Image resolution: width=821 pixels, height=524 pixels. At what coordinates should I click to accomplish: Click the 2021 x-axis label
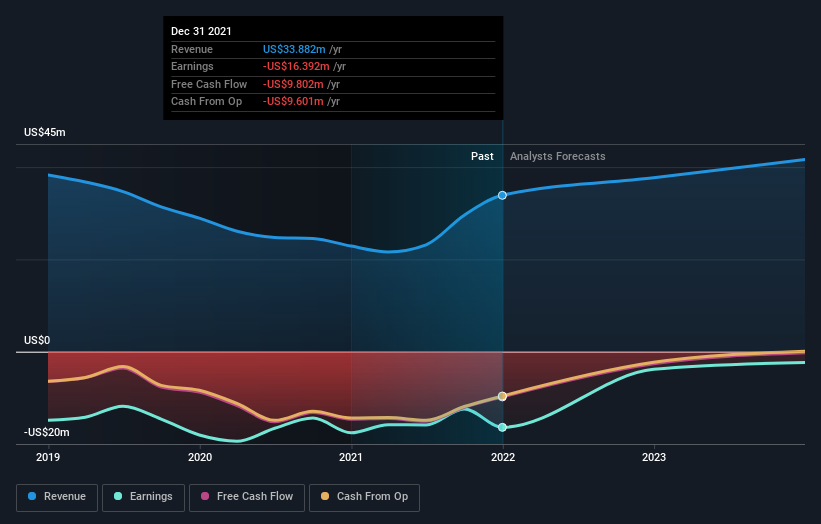click(x=351, y=457)
